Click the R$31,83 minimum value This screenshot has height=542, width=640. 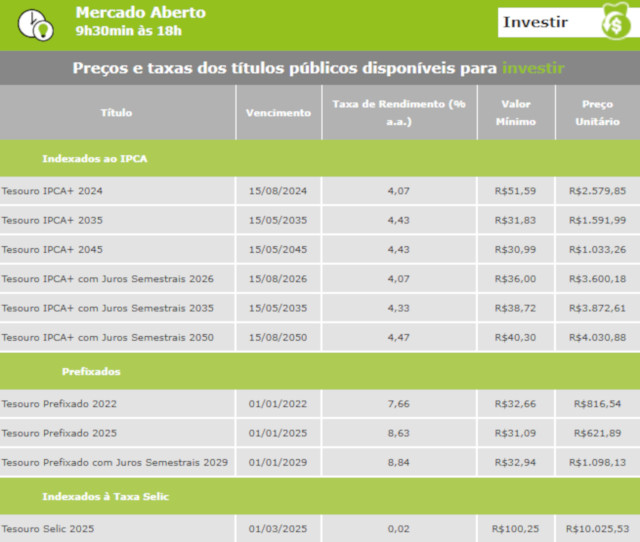coord(515,220)
